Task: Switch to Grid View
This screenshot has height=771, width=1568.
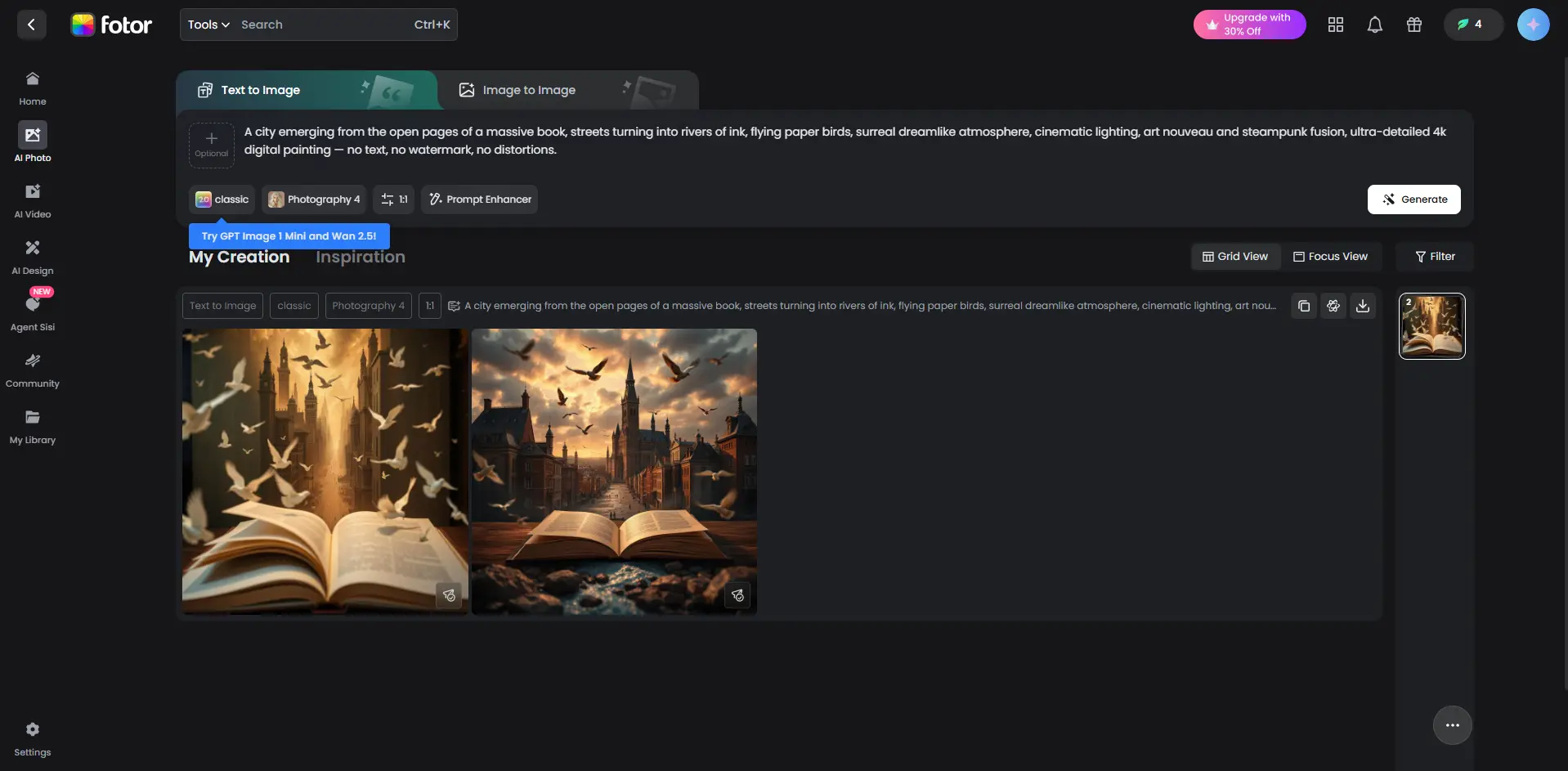Action: [x=1234, y=257]
